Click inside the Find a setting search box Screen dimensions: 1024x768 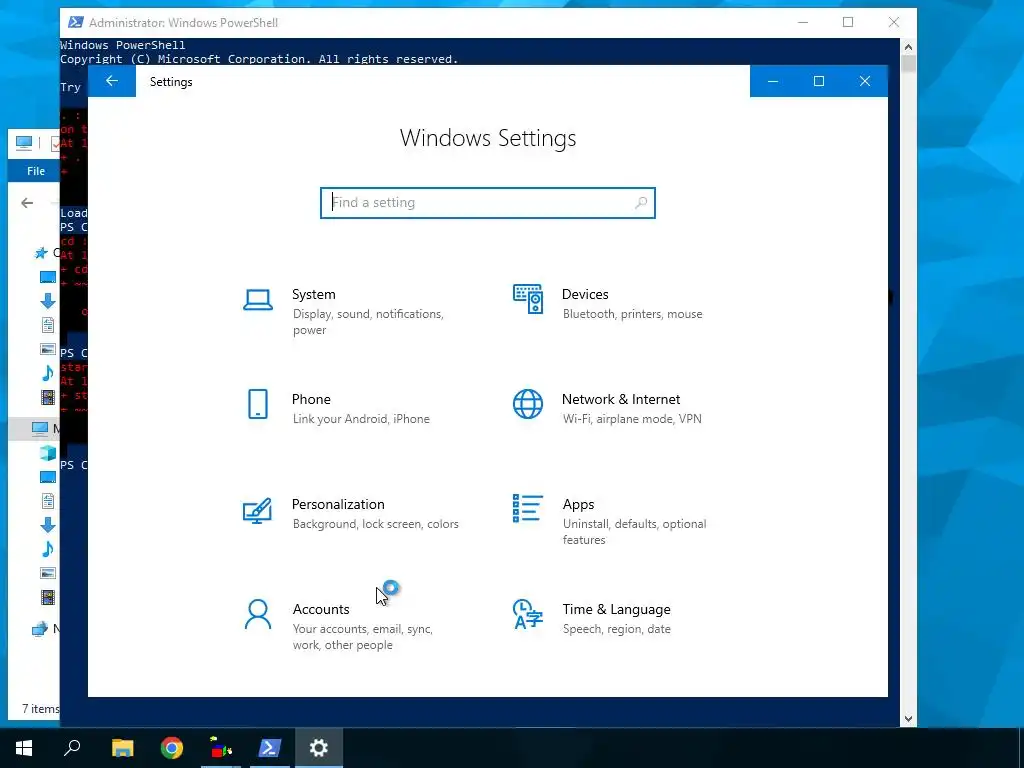(x=488, y=202)
